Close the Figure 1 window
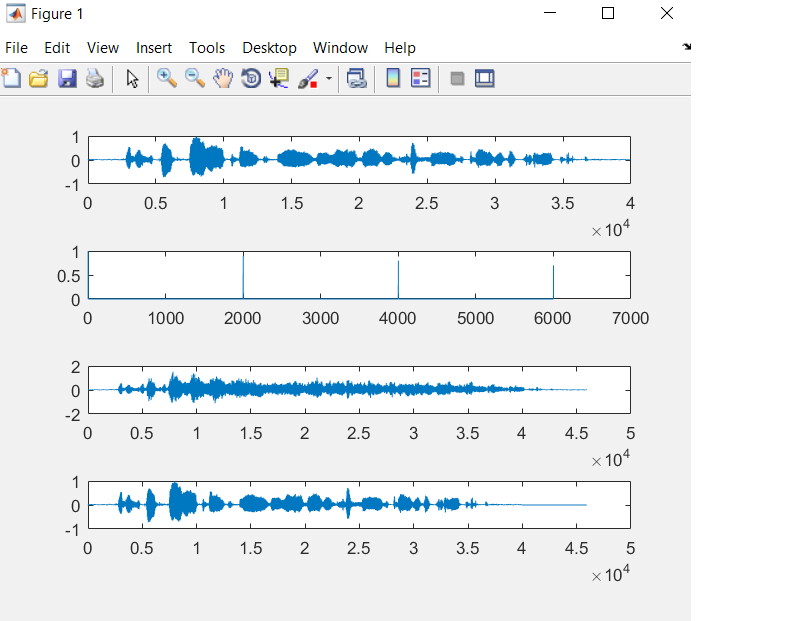799x621 pixels. tap(667, 13)
